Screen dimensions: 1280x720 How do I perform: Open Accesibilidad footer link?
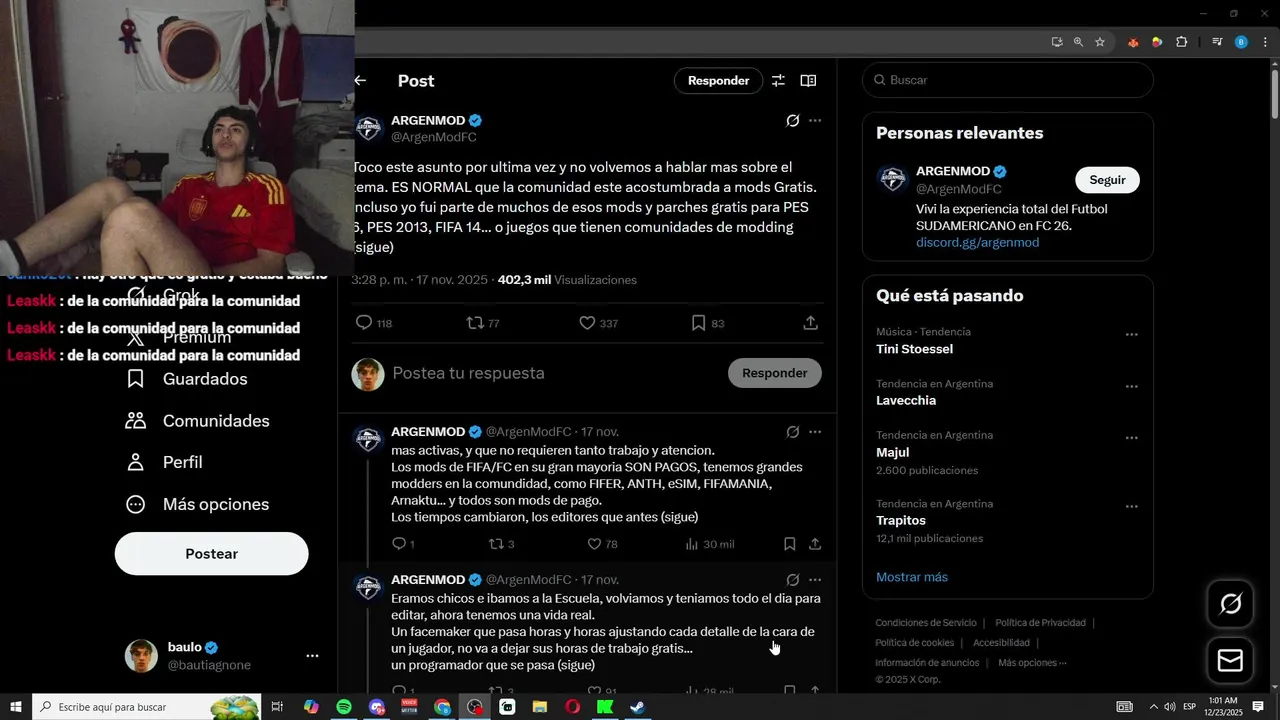click(x=1001, y=643)
